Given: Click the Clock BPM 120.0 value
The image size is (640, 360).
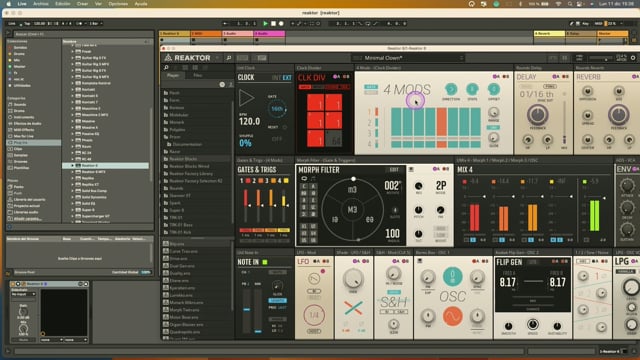Looking at the screenshot, I should click(x=249, y=121).
